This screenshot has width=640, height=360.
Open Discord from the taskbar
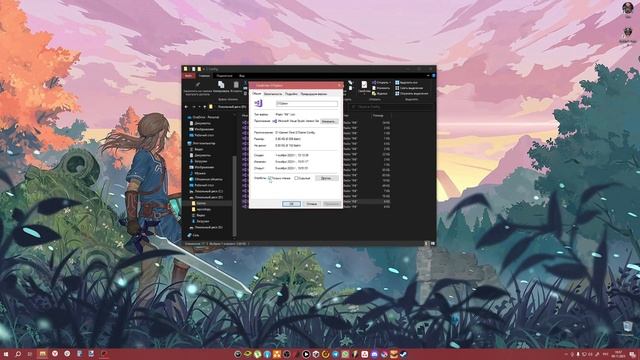(x=374, y=354)
